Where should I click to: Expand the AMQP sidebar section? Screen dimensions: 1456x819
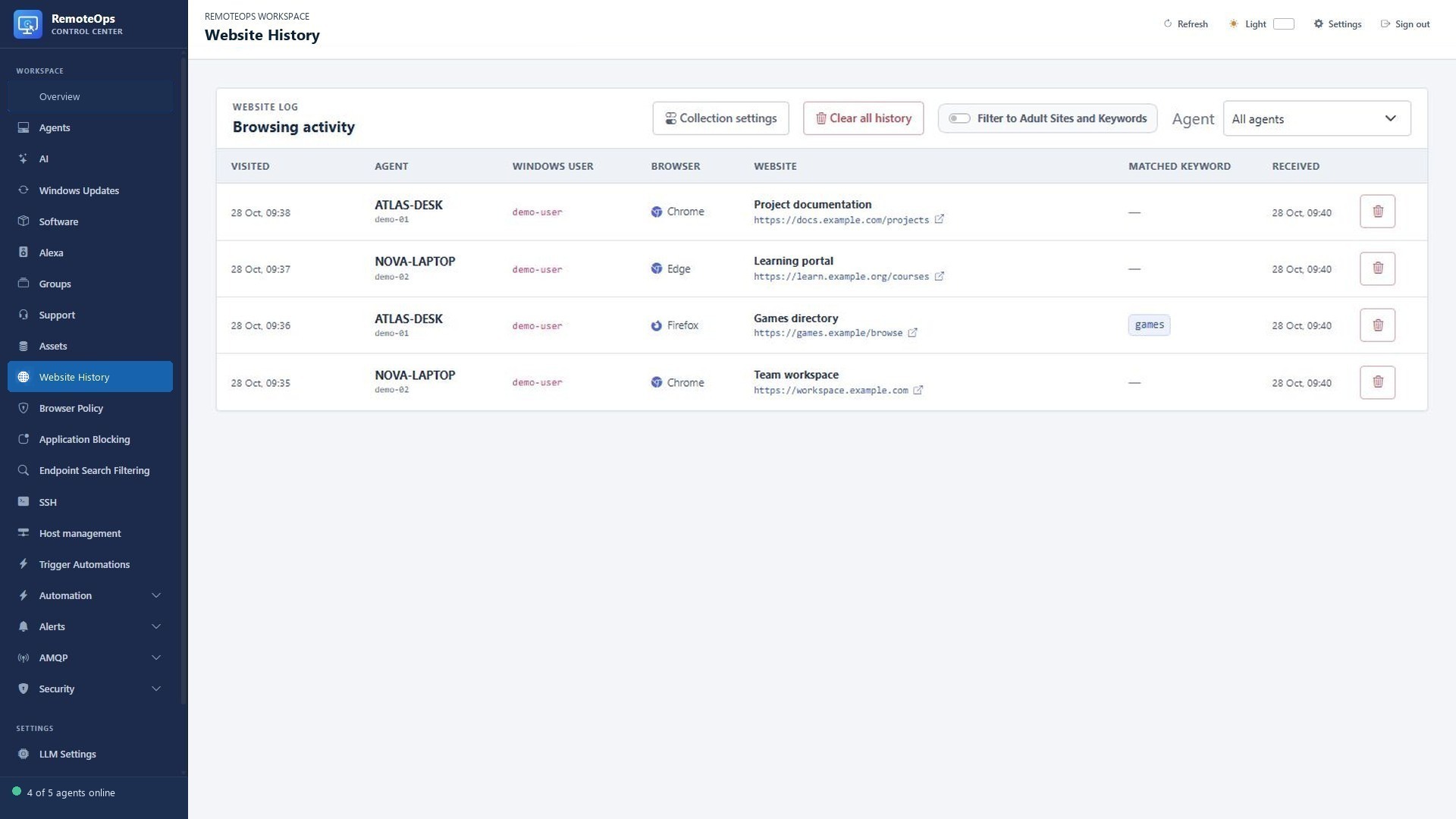[x=90, y=657]
